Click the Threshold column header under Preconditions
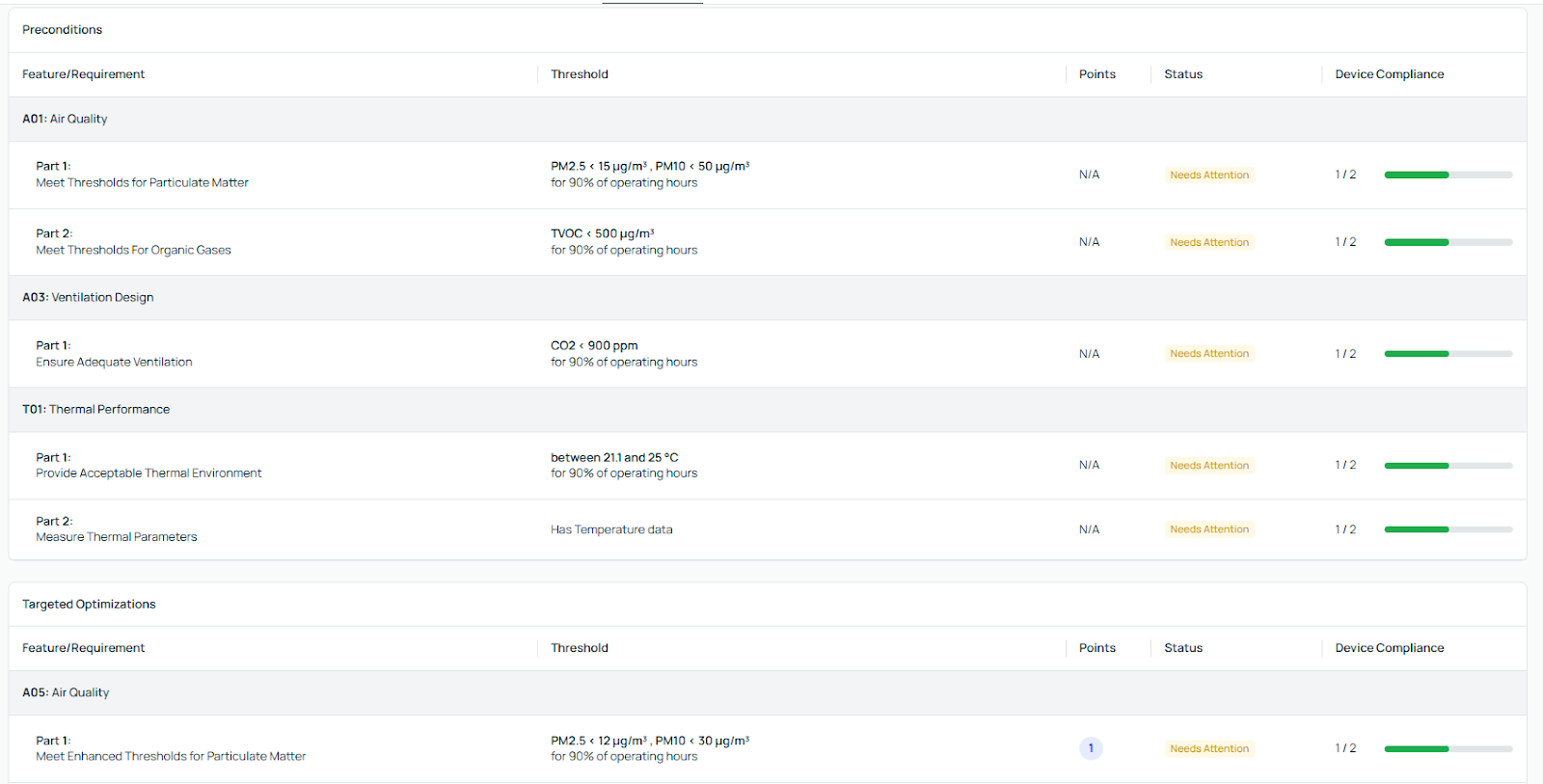1543x784 pixels. [x=580, y=74]
